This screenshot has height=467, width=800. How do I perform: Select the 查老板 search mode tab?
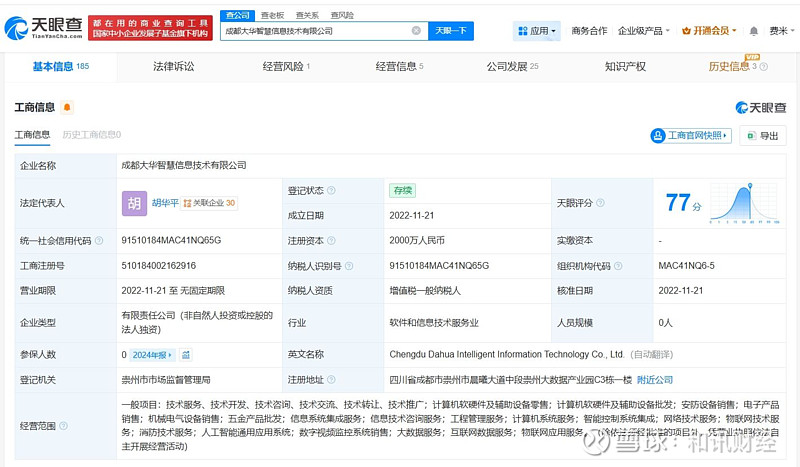click(x=271, y=16)
